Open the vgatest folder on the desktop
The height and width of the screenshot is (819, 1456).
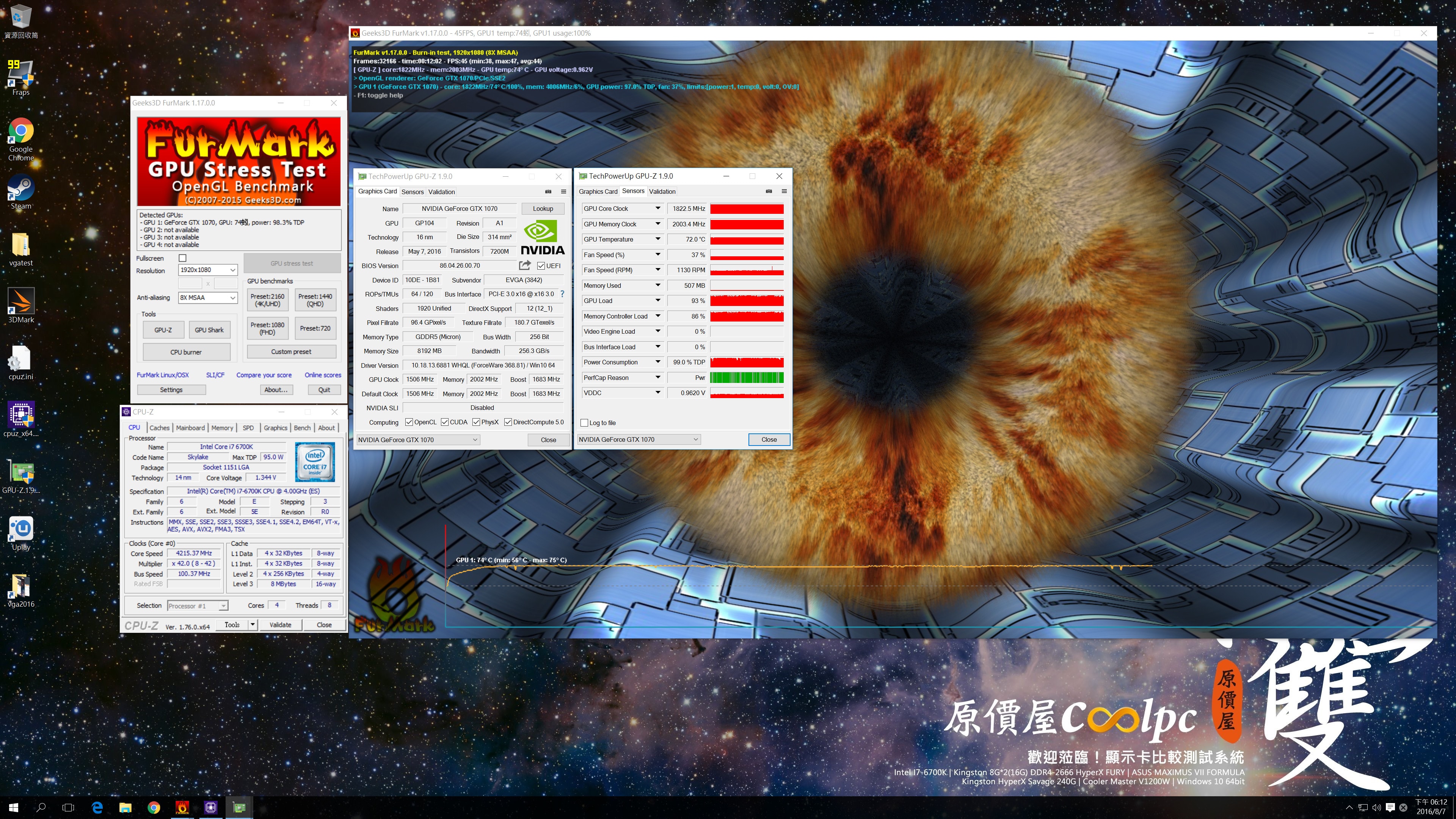(x=21, y=249)
